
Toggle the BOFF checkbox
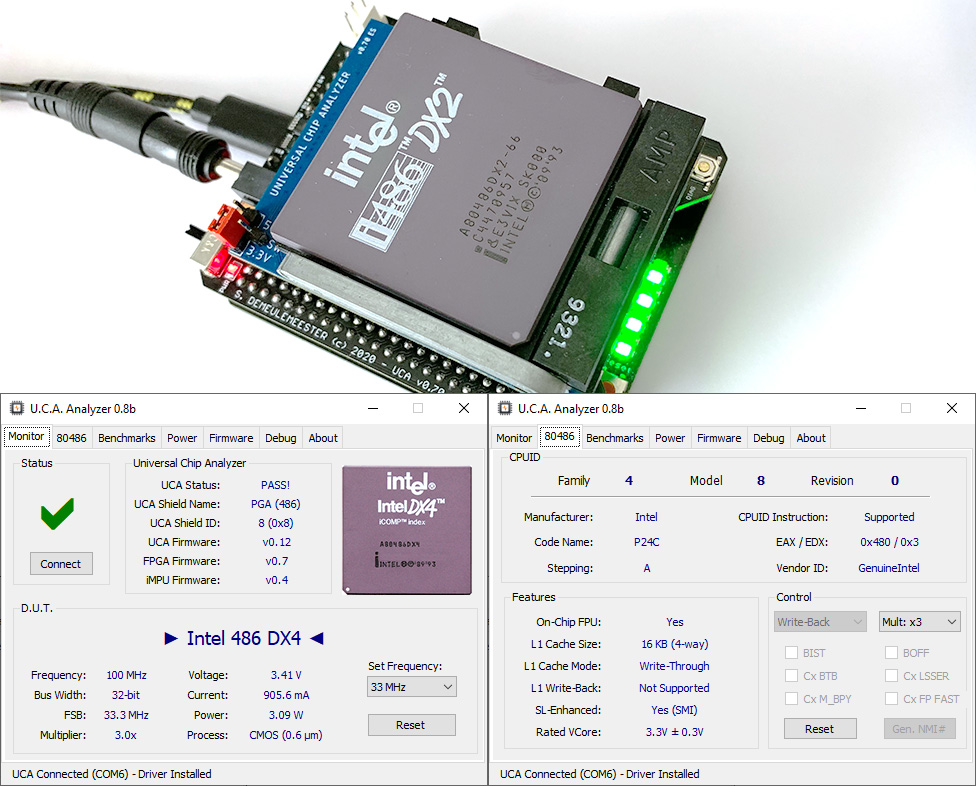click(891, 652)
